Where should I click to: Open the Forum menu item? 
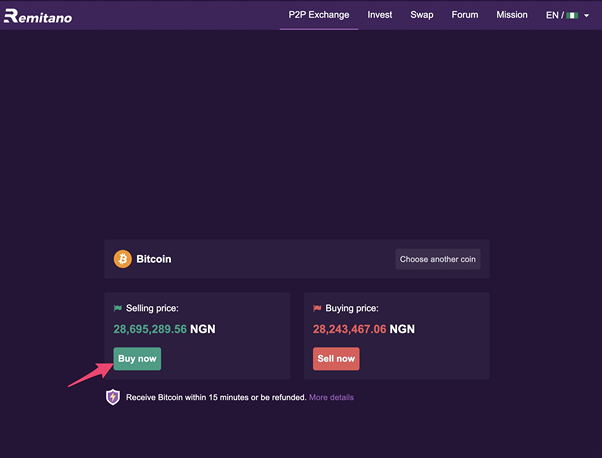click(465, 15)
